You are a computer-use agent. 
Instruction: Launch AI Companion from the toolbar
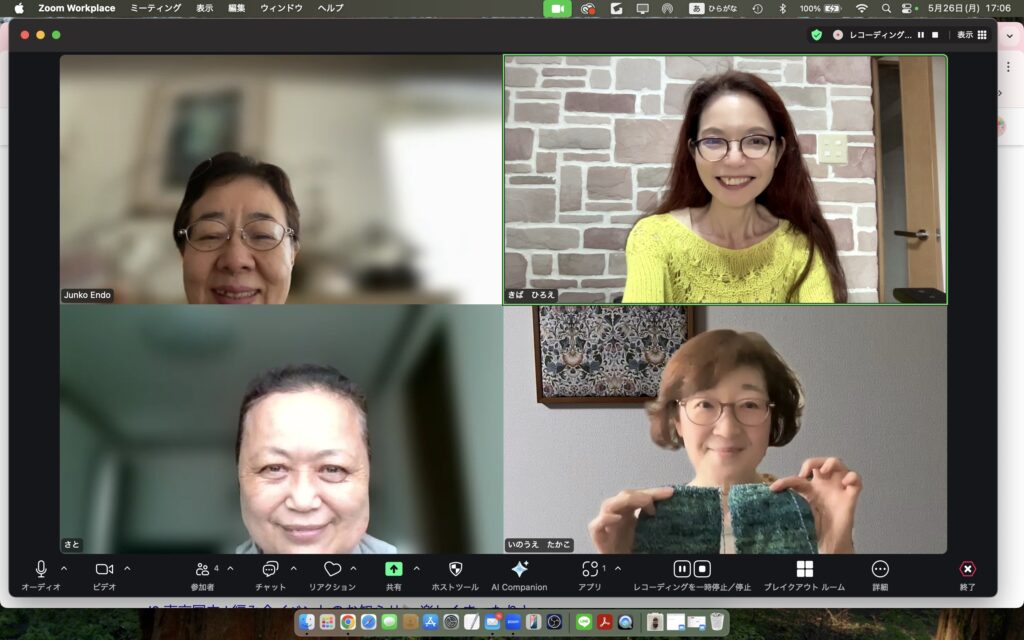click(x=519, y=569)
